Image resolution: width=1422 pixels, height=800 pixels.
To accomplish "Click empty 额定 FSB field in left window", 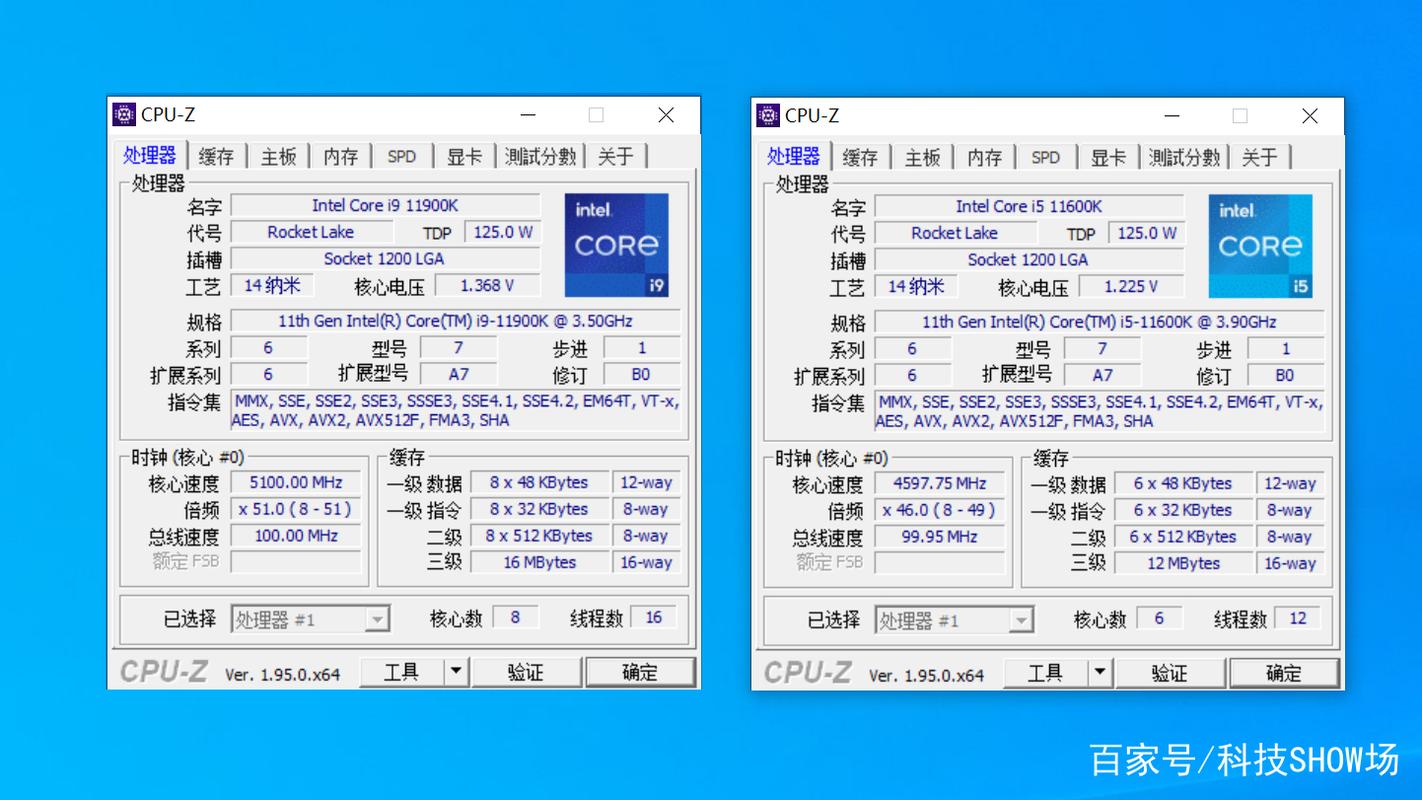I will coord(296,562).
